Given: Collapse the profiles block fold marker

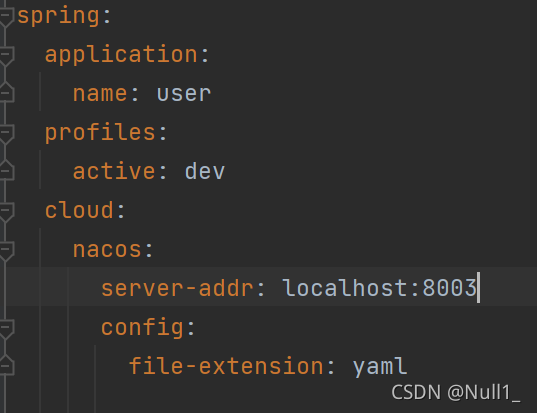Looking at the screenshot, I should pos(5,133).
